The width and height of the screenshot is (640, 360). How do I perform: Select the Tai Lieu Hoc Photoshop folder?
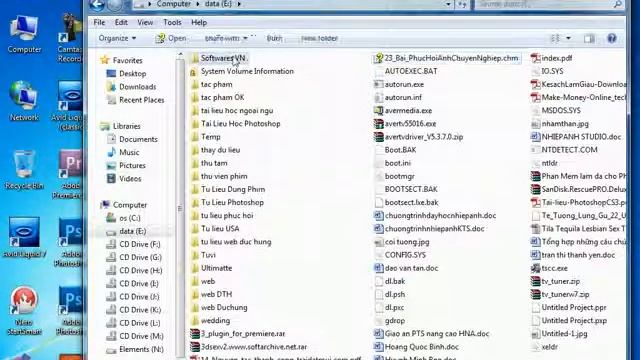click(236, 124)
